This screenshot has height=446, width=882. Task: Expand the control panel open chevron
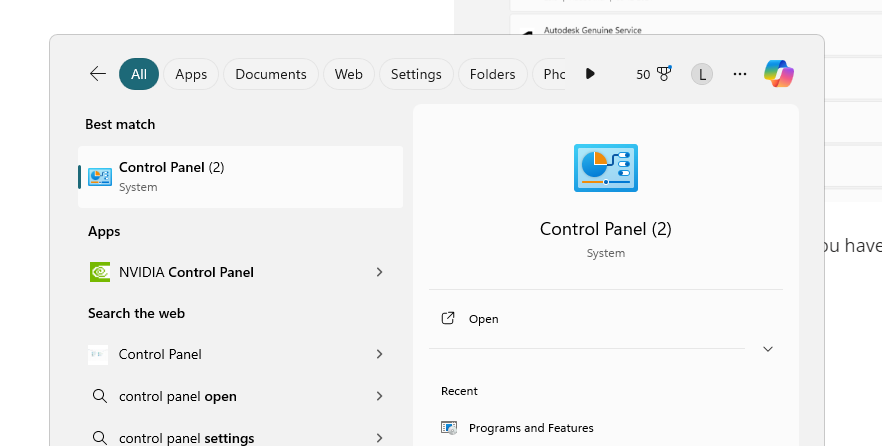[380, 397]
